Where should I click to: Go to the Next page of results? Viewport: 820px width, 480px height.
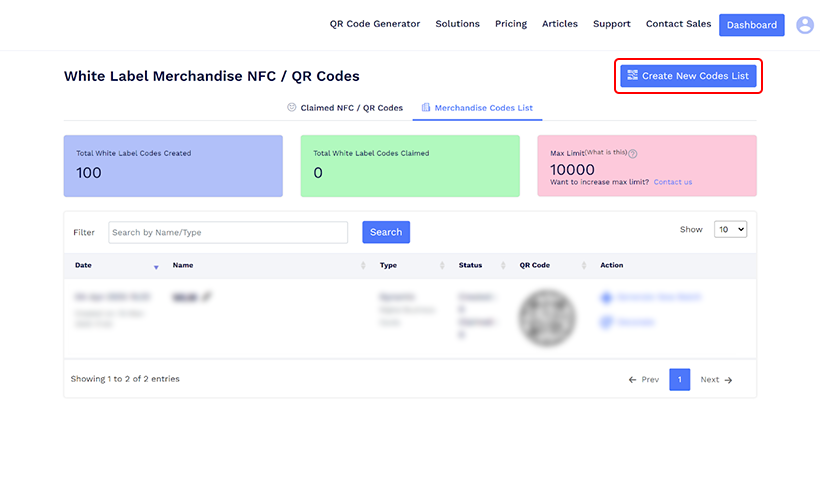point(716,380)
